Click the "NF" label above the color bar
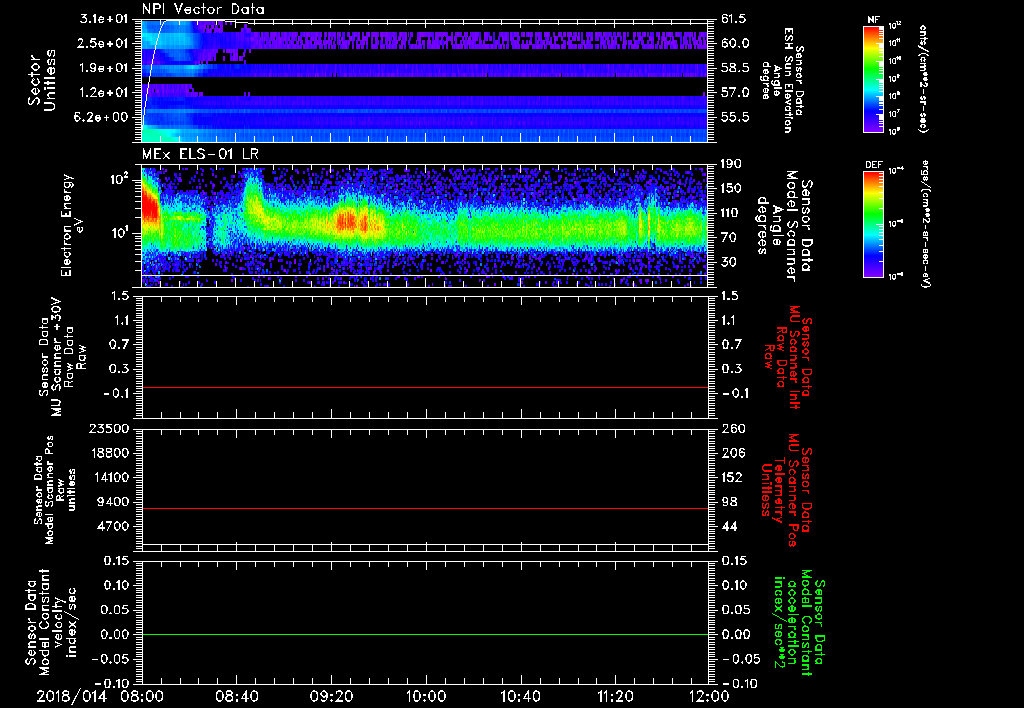Viewport: 1024px width, 708px height. [873, 20]
